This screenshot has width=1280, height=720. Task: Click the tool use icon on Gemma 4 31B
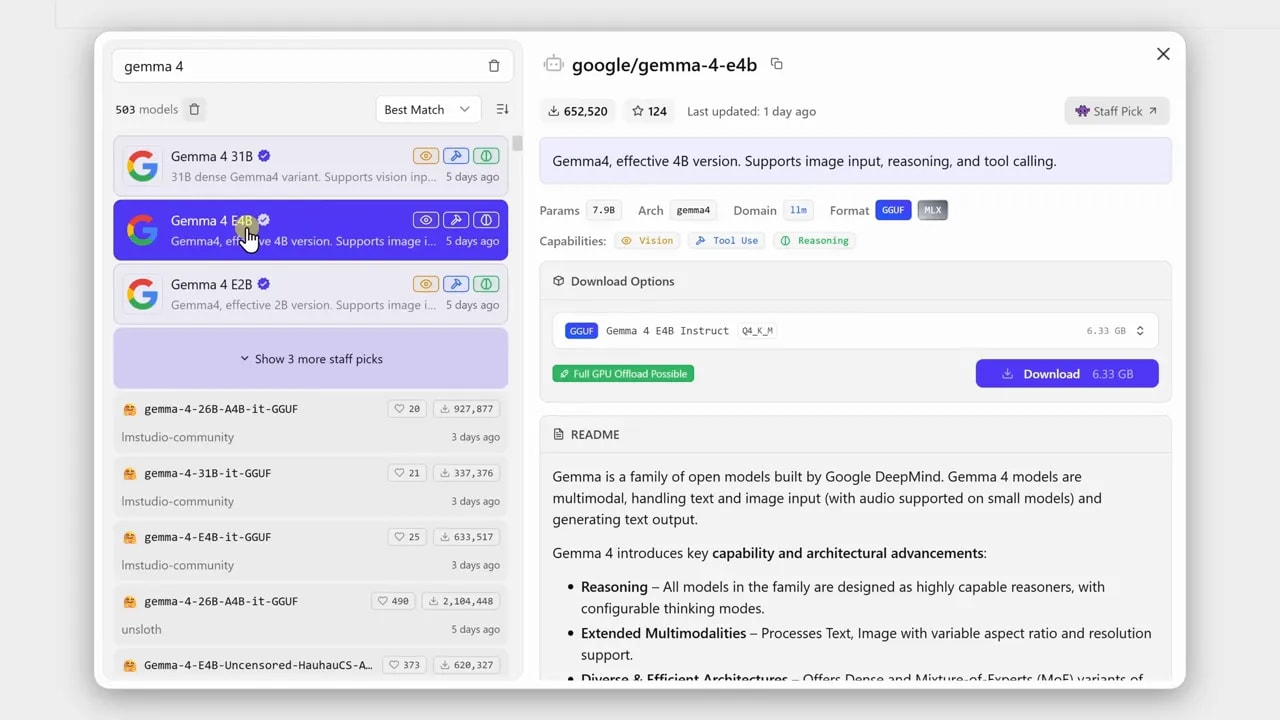pyautogui.click(x=456, y=156)
